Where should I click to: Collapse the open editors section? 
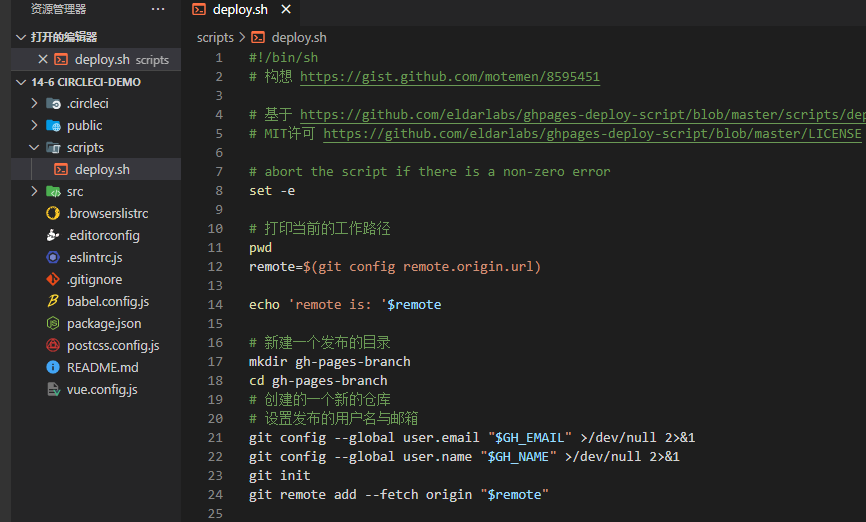point(21,37)
